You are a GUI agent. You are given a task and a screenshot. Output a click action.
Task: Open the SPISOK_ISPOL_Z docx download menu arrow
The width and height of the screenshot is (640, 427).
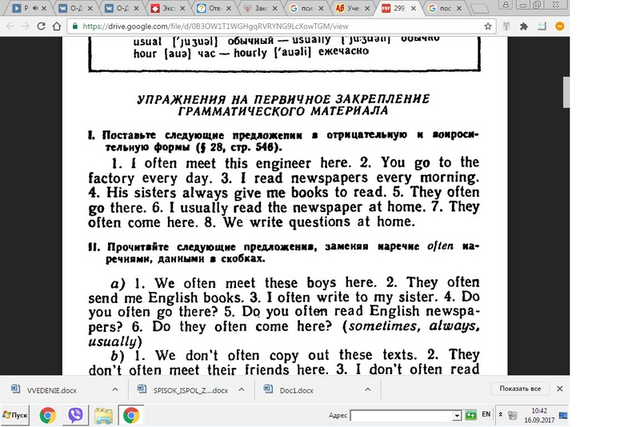242,389
